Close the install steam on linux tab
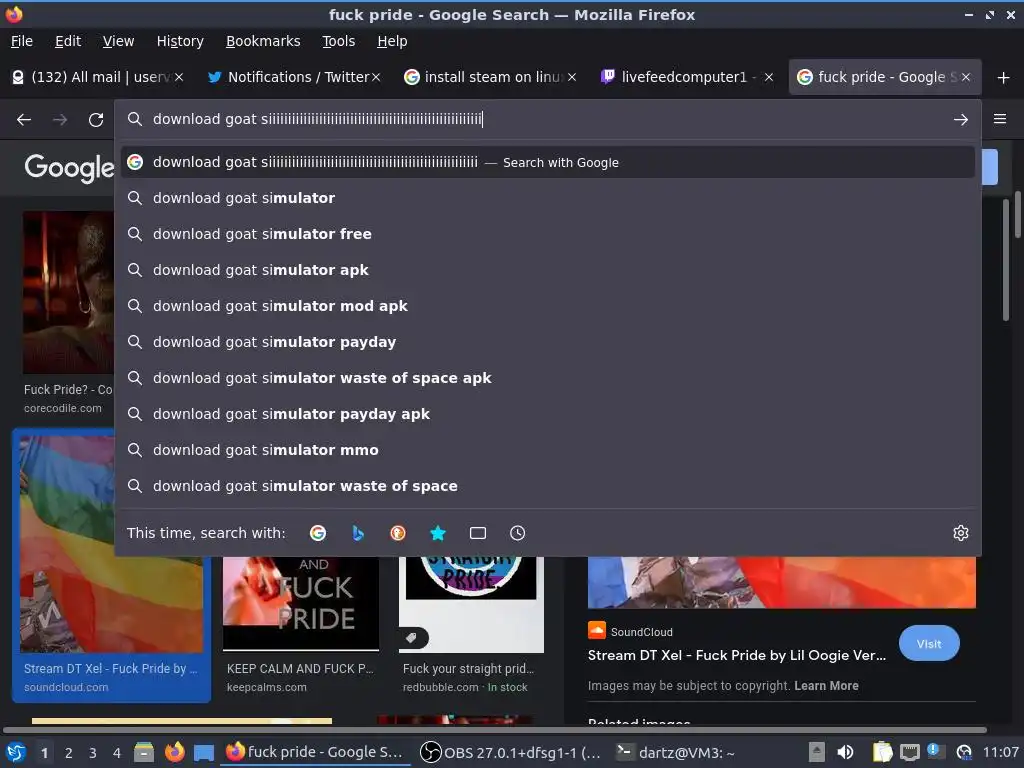The height and width of the screenshot is (768, 1024). pyautogui.click(x=572, y=77)
